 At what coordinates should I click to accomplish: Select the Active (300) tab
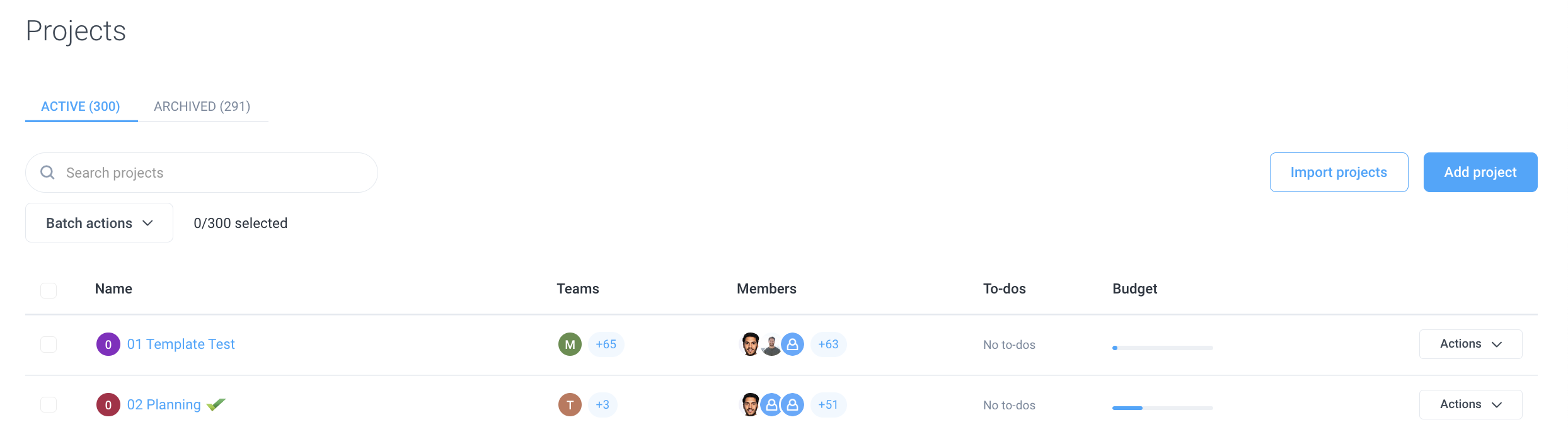[x=81, y=106]
